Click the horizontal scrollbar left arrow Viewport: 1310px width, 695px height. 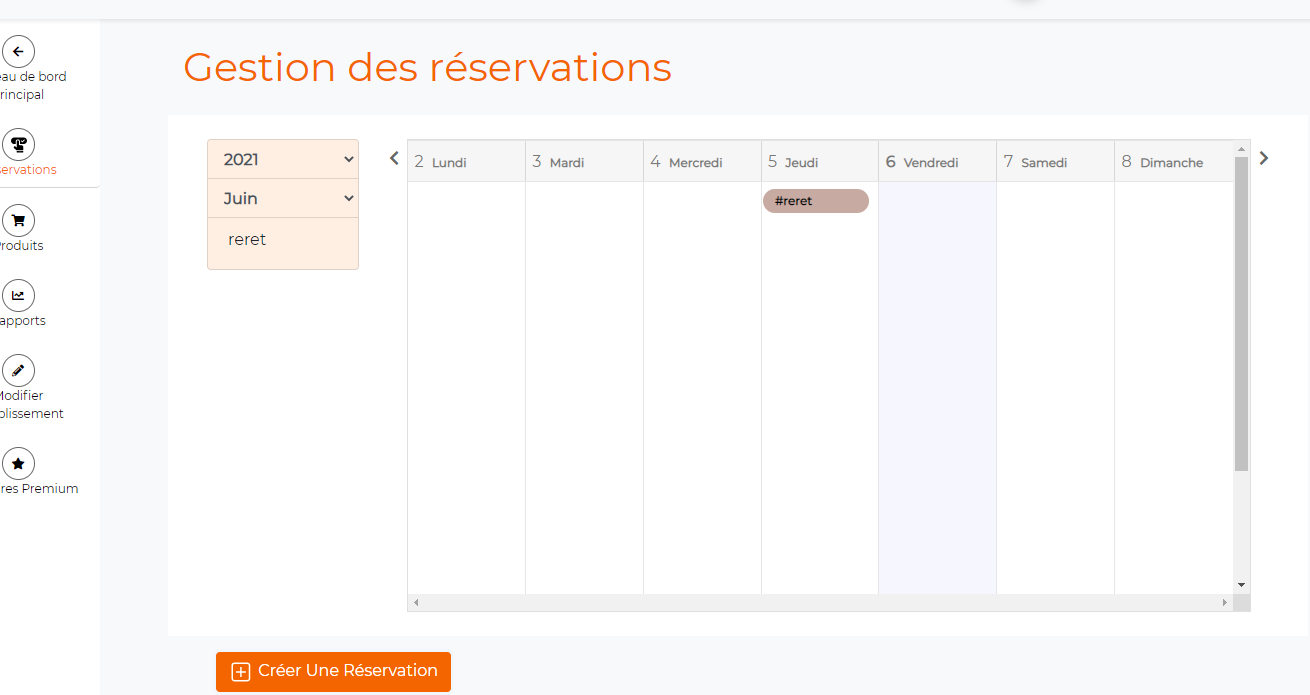click(x=416, y=603)
